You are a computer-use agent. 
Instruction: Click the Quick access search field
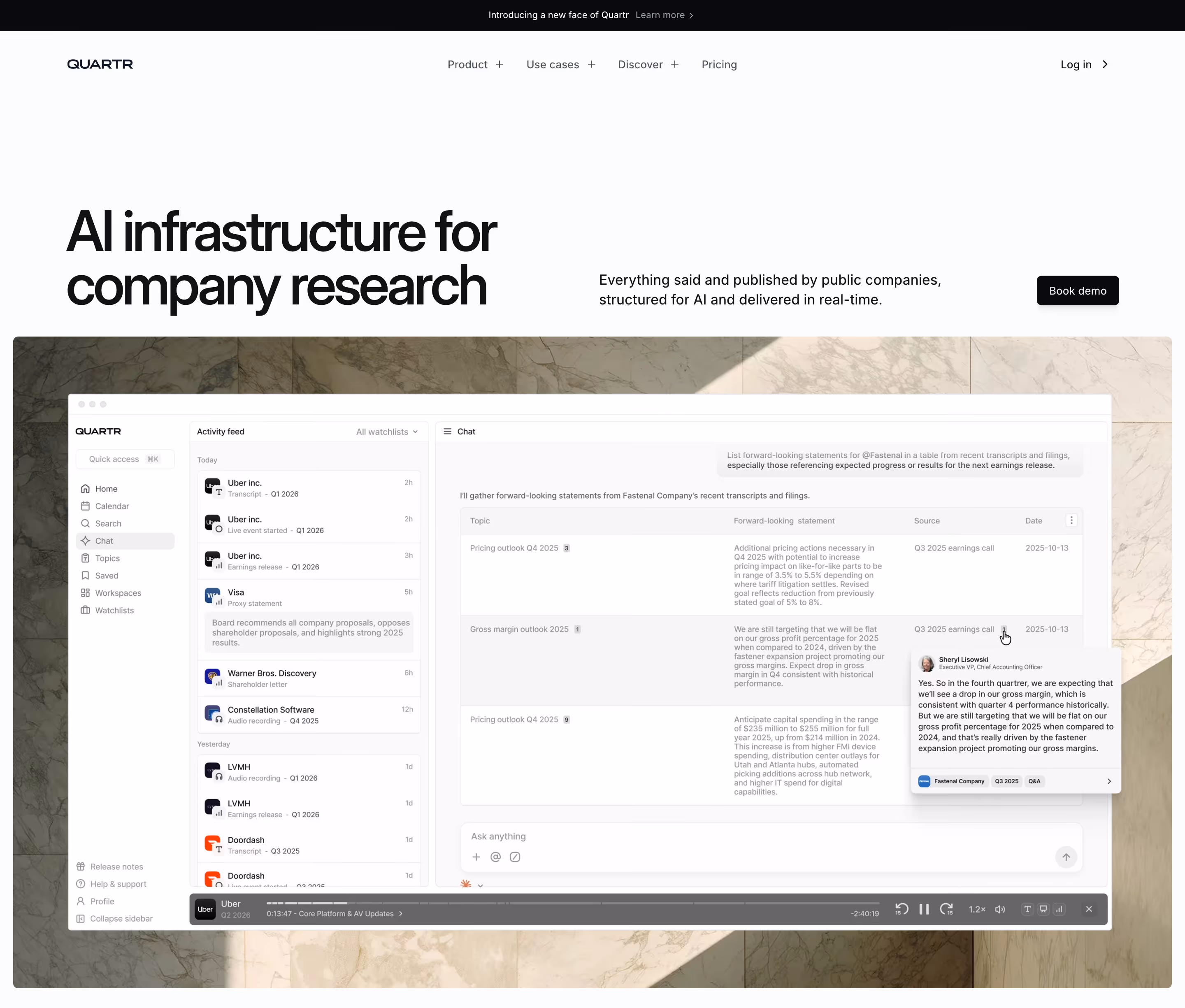point(125,459)
